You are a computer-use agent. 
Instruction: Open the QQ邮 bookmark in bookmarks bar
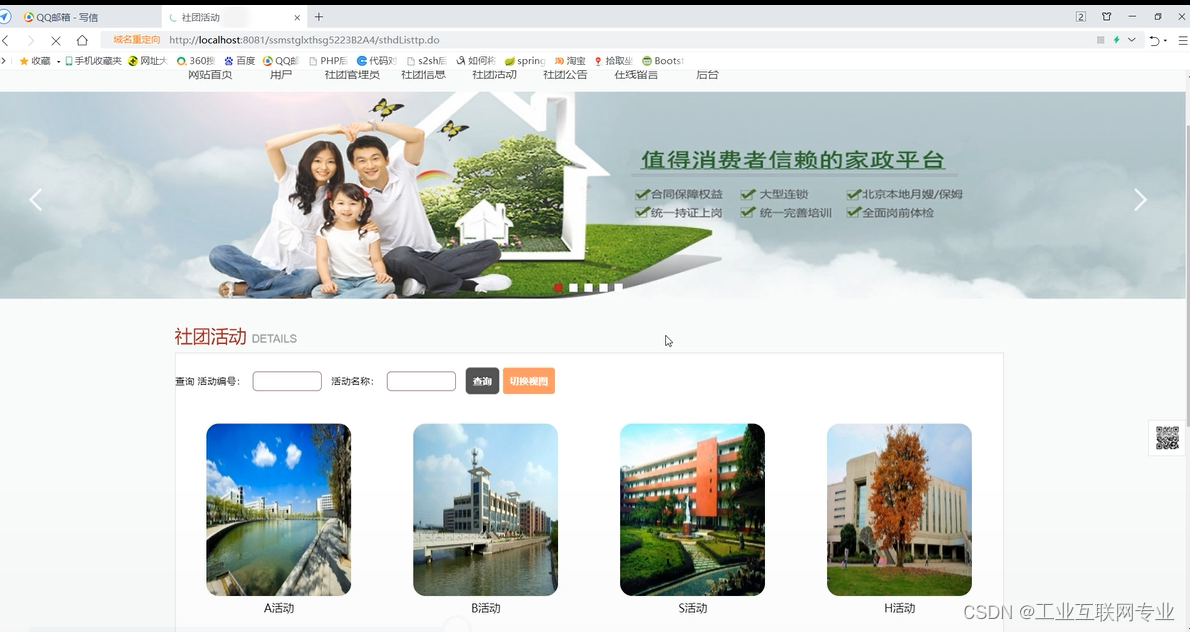click(281, 61)
